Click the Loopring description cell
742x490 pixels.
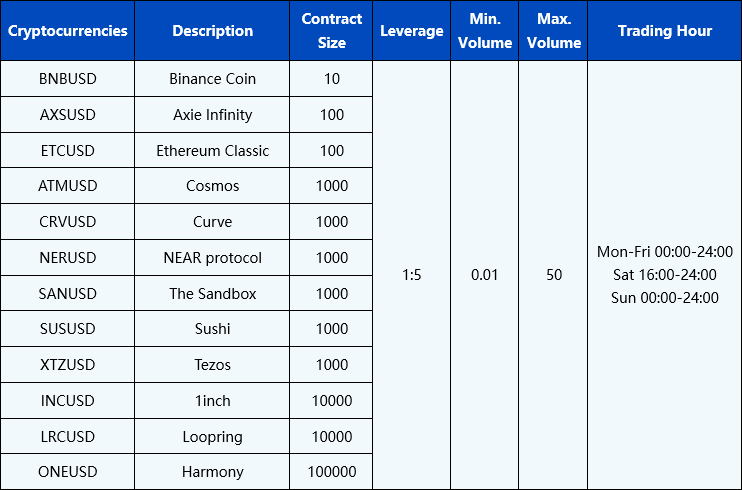(x=212, y=437)
